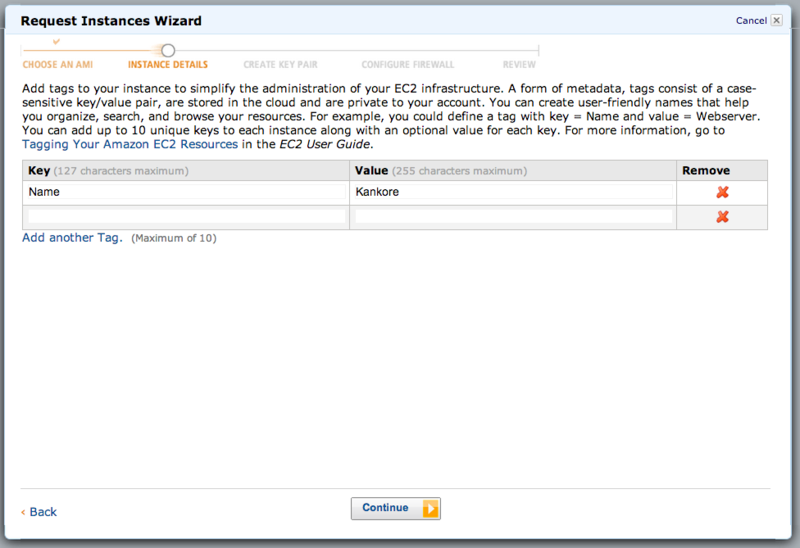Select the Choose an AMI step
The height and width of the screenshot is (548, 800).
[x=58, y=65]
